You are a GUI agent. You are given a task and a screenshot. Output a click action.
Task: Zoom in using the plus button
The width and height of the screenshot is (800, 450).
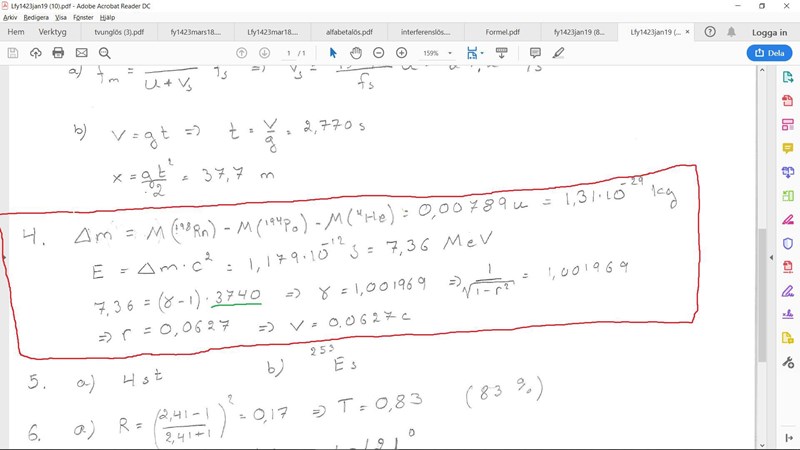coord(402,53)
